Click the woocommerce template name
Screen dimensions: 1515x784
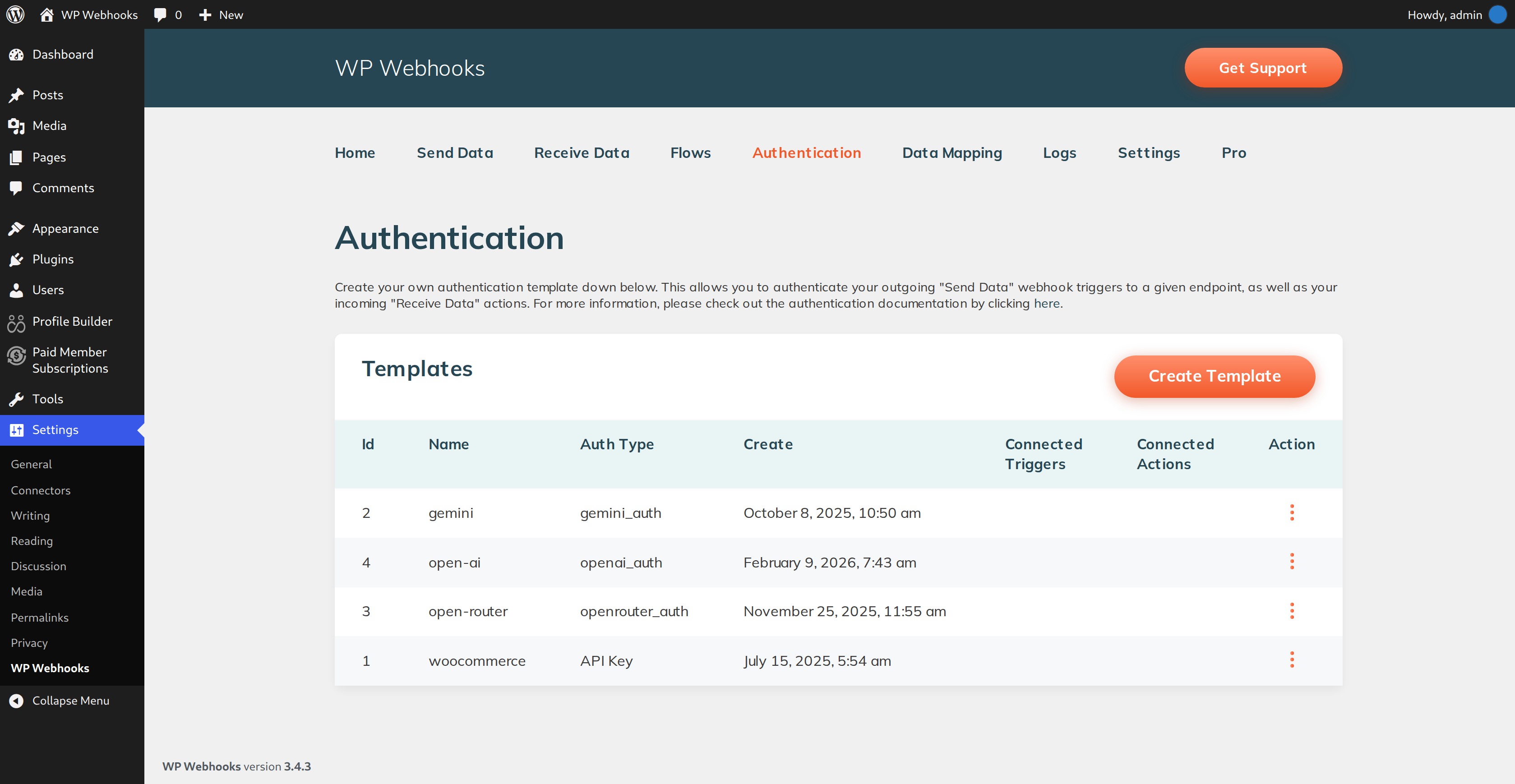pos(477,660)
